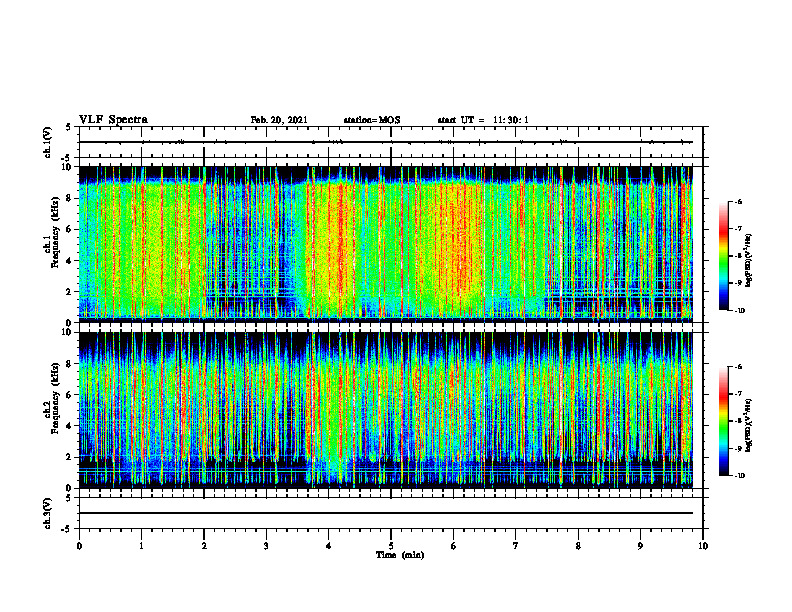Click the time axis tick label "9"
The image size is (792, 612).
click(x=640, y=546)
